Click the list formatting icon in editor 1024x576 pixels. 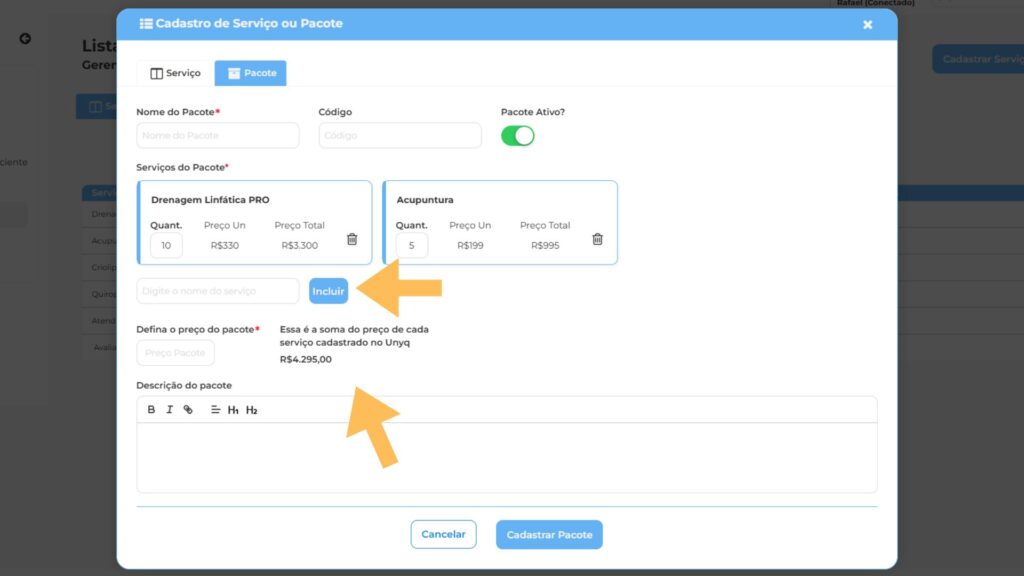215,410
